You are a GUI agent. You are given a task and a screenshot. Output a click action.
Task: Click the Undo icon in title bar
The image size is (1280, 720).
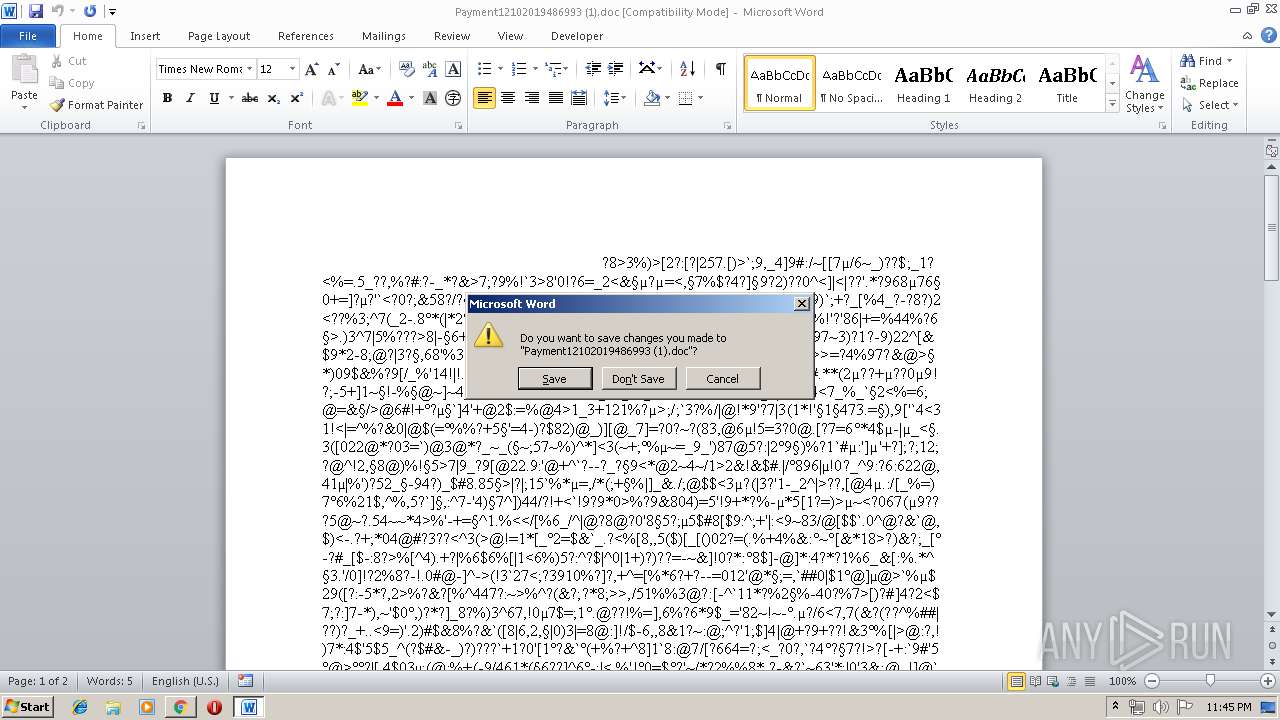(58, 11)
